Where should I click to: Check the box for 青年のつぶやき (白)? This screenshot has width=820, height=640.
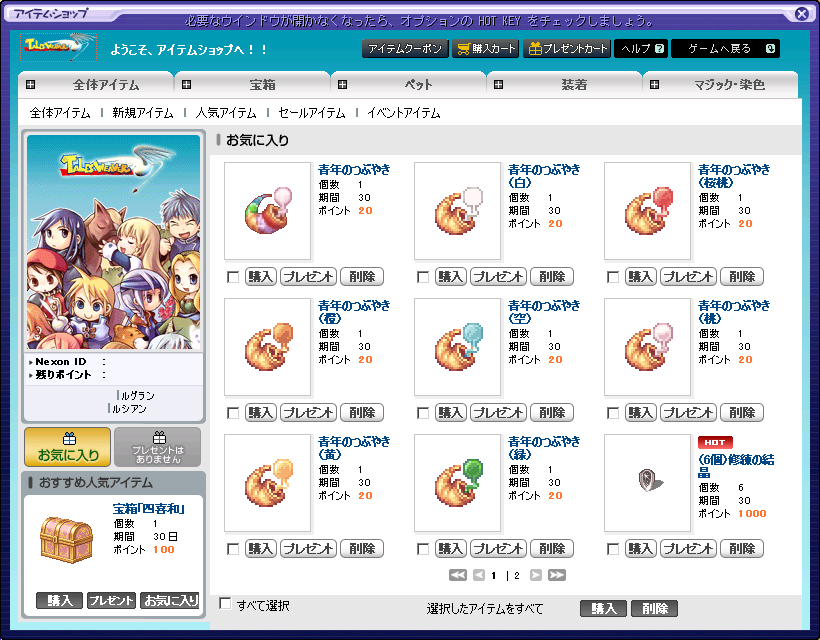[x=423, y=277]
